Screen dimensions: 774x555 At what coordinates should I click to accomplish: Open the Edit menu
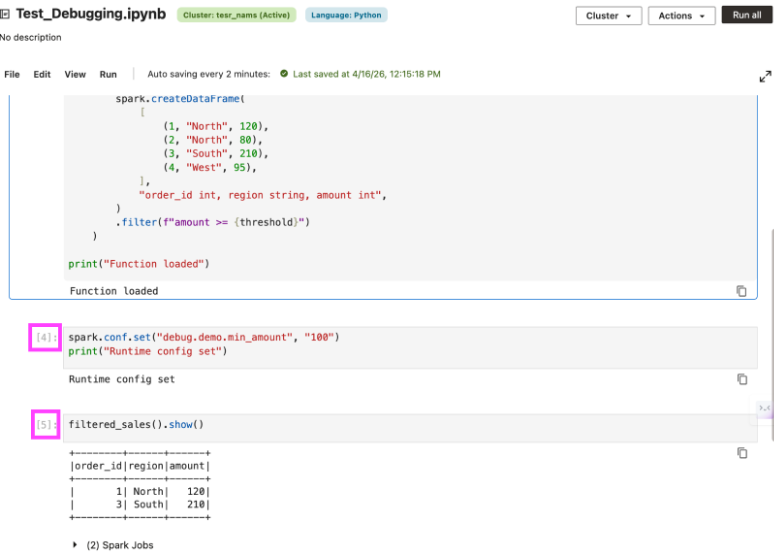coord(42,74)
